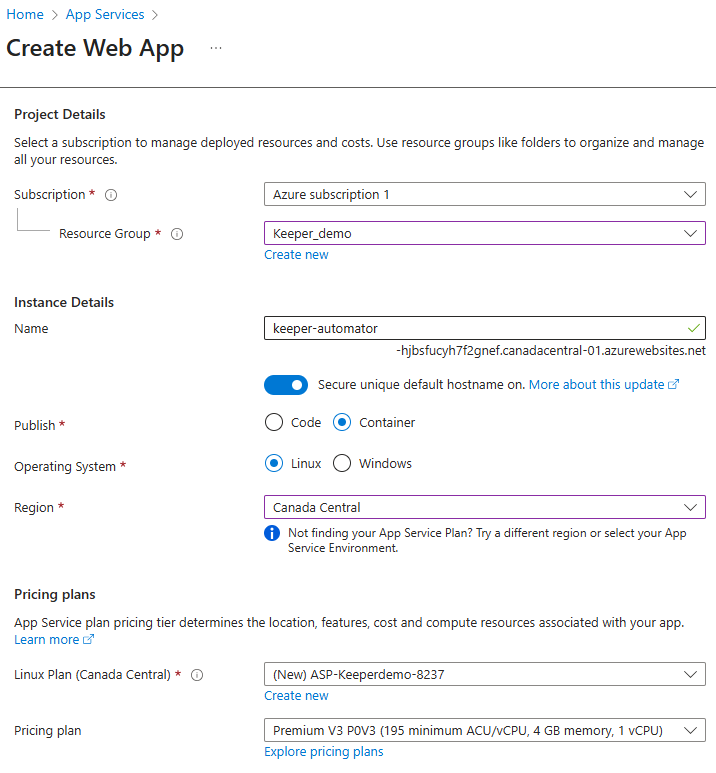Open the ellipsis menu beside Create Web App
The height and width of the screenshot is (773, 716).
tap(216, 49)
